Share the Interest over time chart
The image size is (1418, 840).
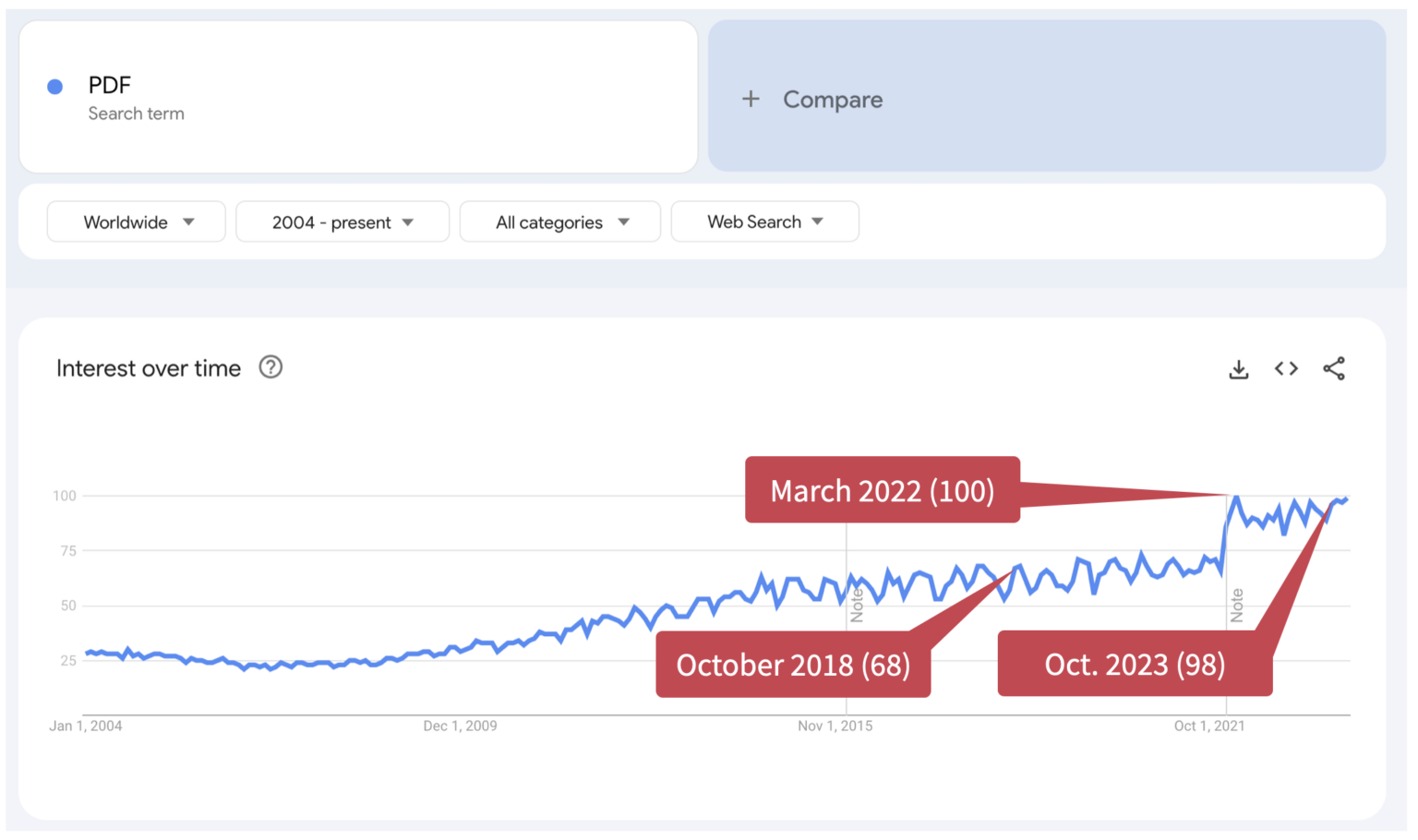(1335, 368)
